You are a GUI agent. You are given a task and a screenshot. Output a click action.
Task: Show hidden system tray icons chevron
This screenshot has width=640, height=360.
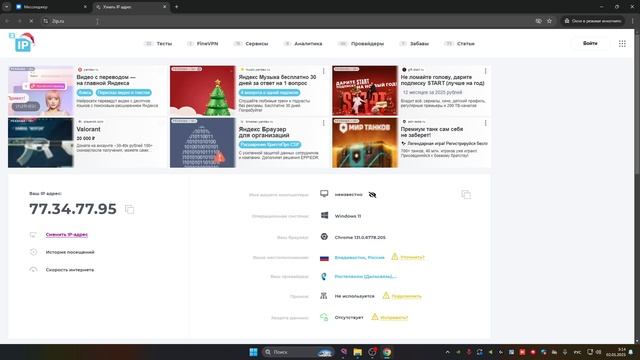(448, 352)
